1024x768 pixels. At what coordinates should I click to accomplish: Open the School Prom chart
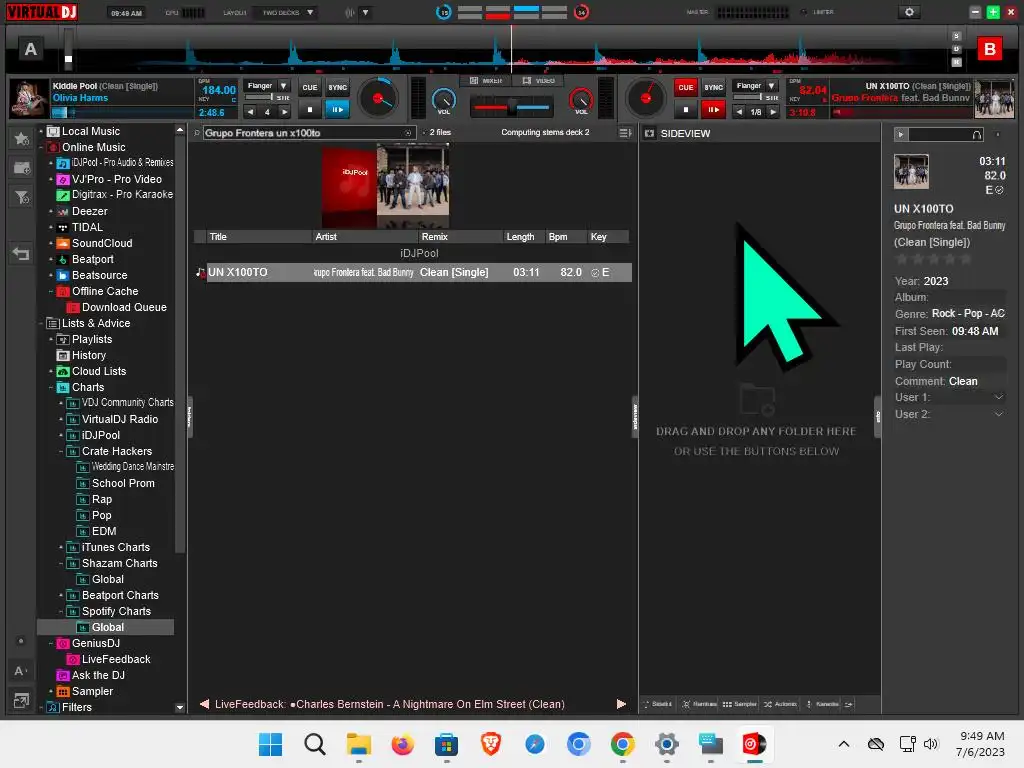click(123, 483)
